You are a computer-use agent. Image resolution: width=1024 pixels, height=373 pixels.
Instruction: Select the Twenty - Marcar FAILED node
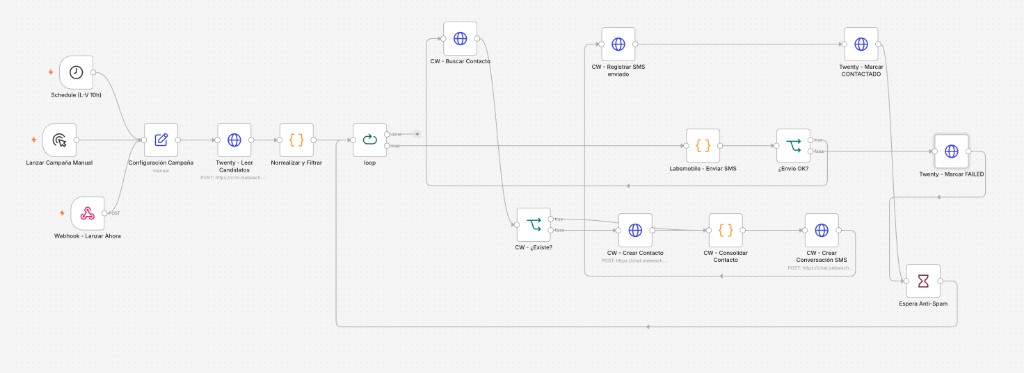(x=952, y=152)
